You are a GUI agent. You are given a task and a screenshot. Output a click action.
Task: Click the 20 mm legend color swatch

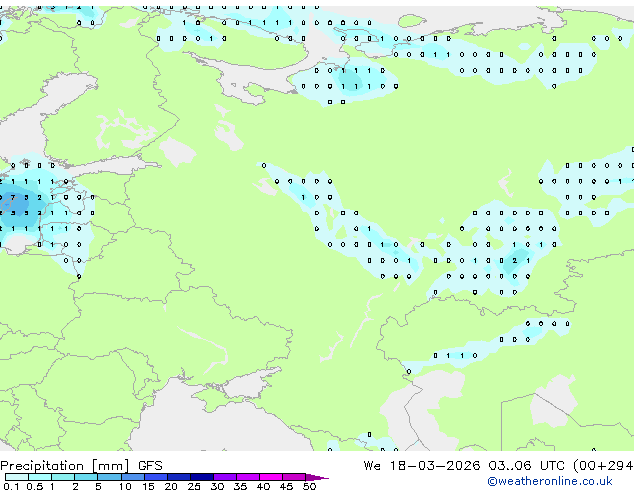click(x=178, y=477)
